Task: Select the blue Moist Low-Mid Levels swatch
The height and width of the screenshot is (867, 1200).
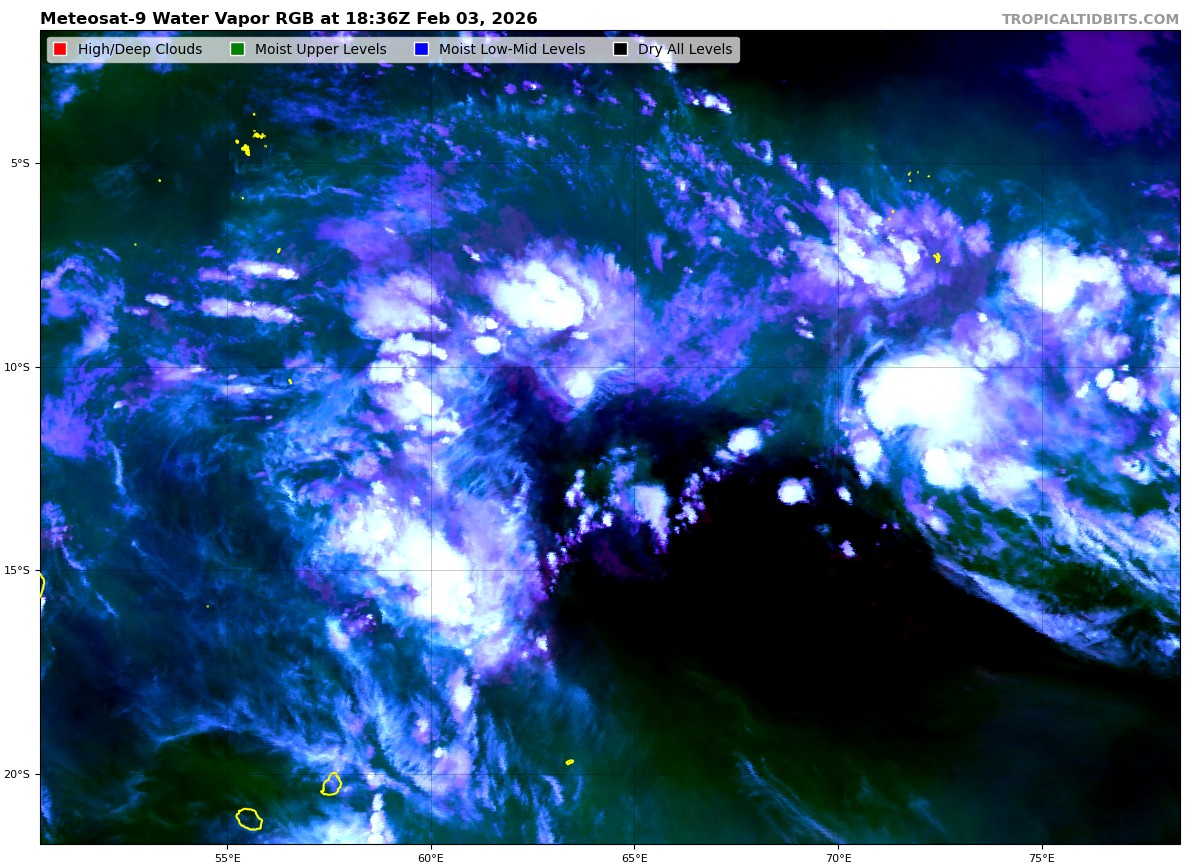Action: 421,50
